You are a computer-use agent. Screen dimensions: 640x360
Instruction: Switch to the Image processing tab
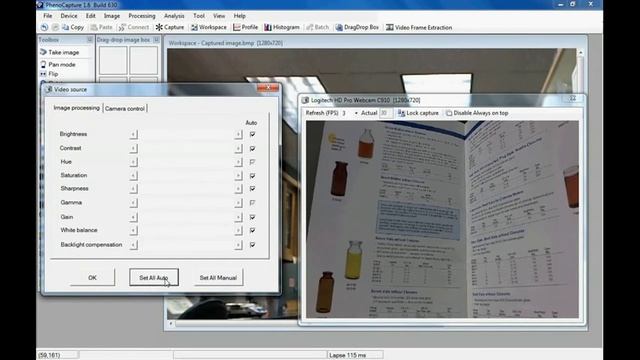tap(77, 108)
